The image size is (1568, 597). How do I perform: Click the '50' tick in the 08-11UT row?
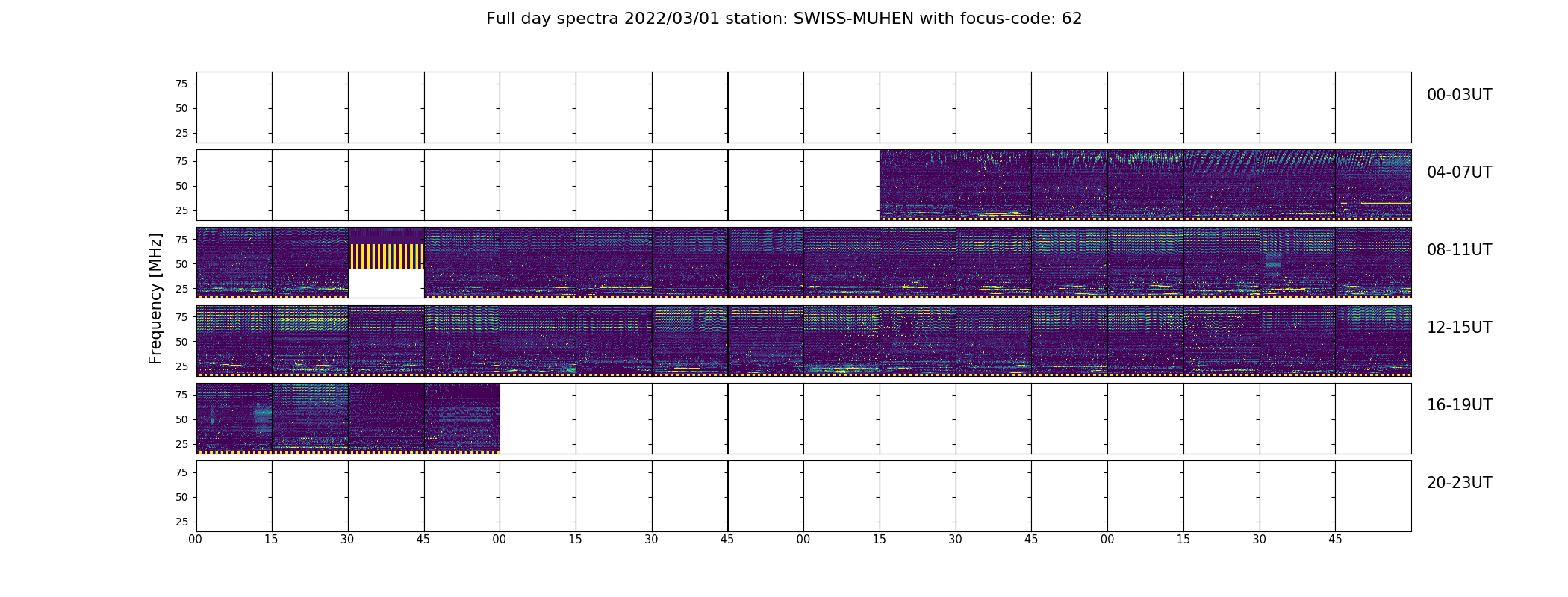181,263
